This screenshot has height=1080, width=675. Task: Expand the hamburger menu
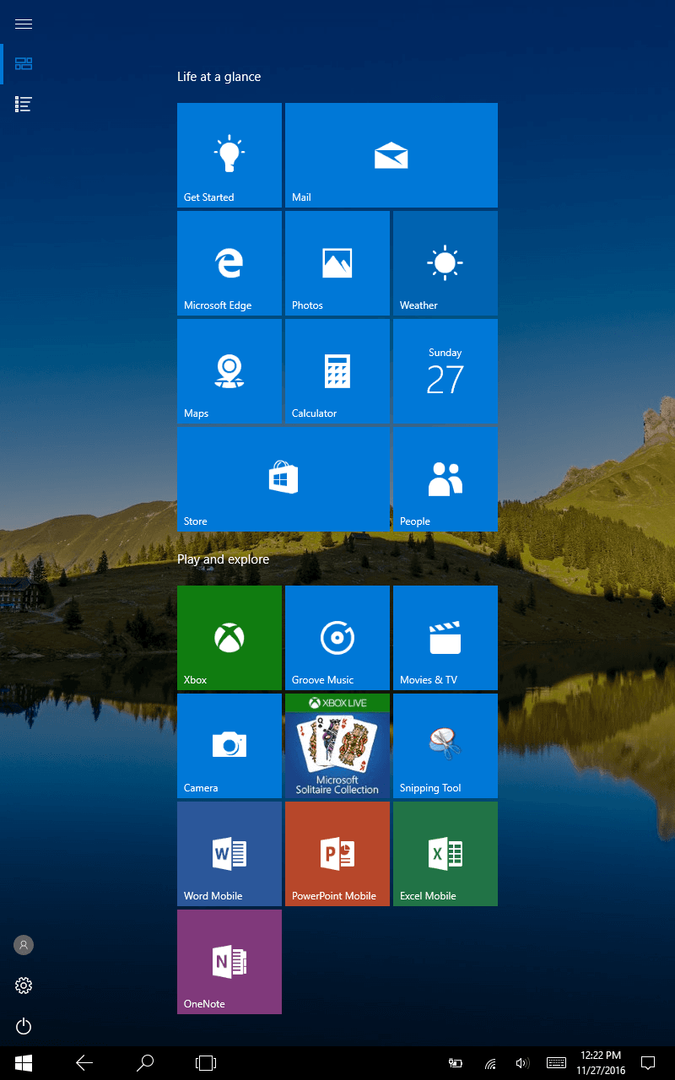(x=23, y=24)
